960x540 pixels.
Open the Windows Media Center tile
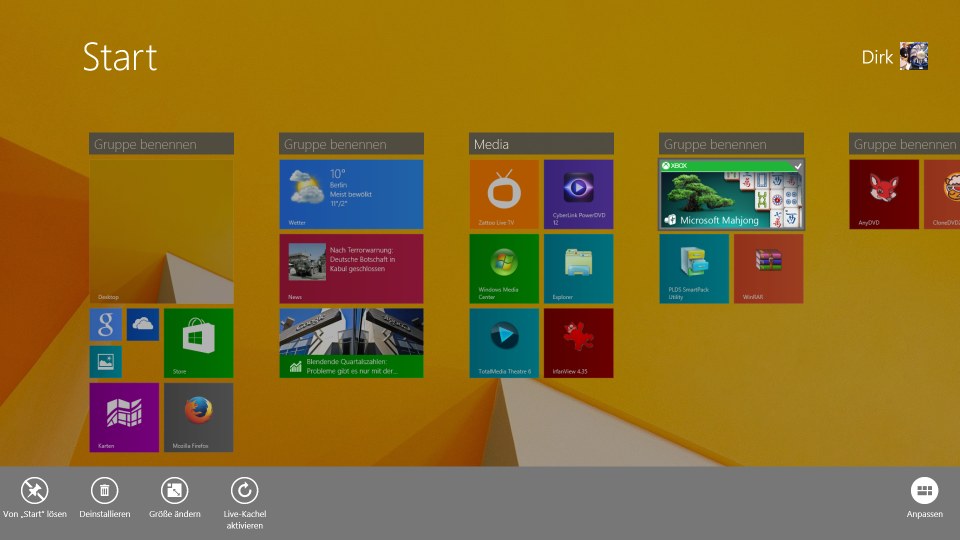(504, 269)
